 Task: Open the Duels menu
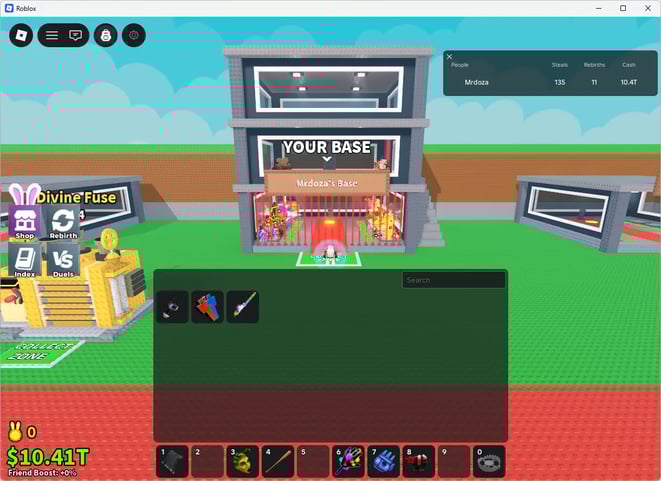(x=63, y=260)
